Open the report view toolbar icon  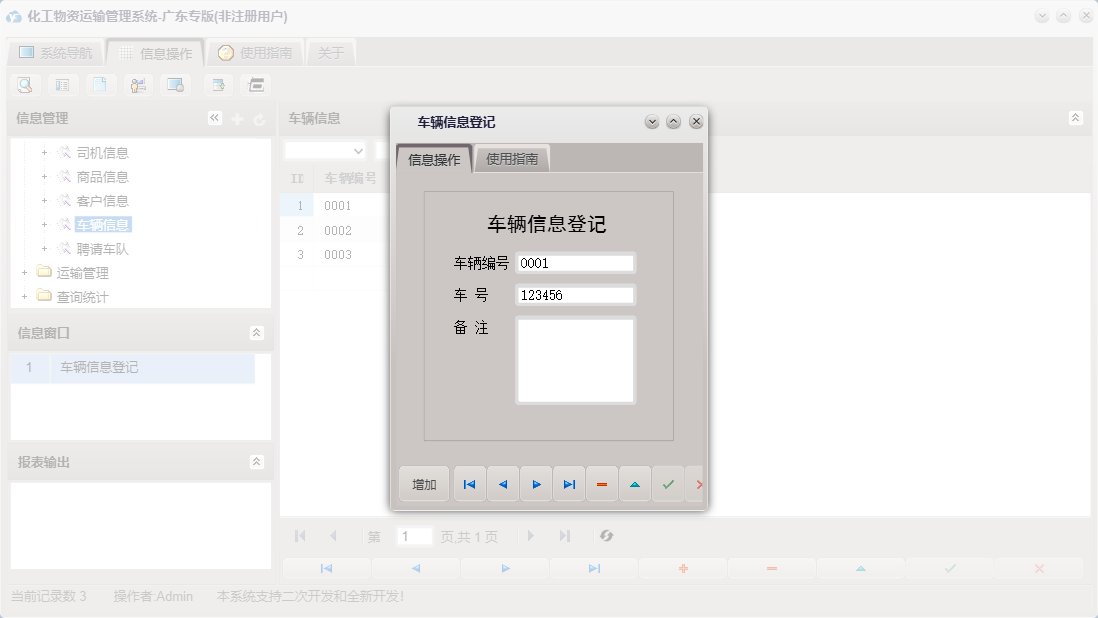(62, 85)
